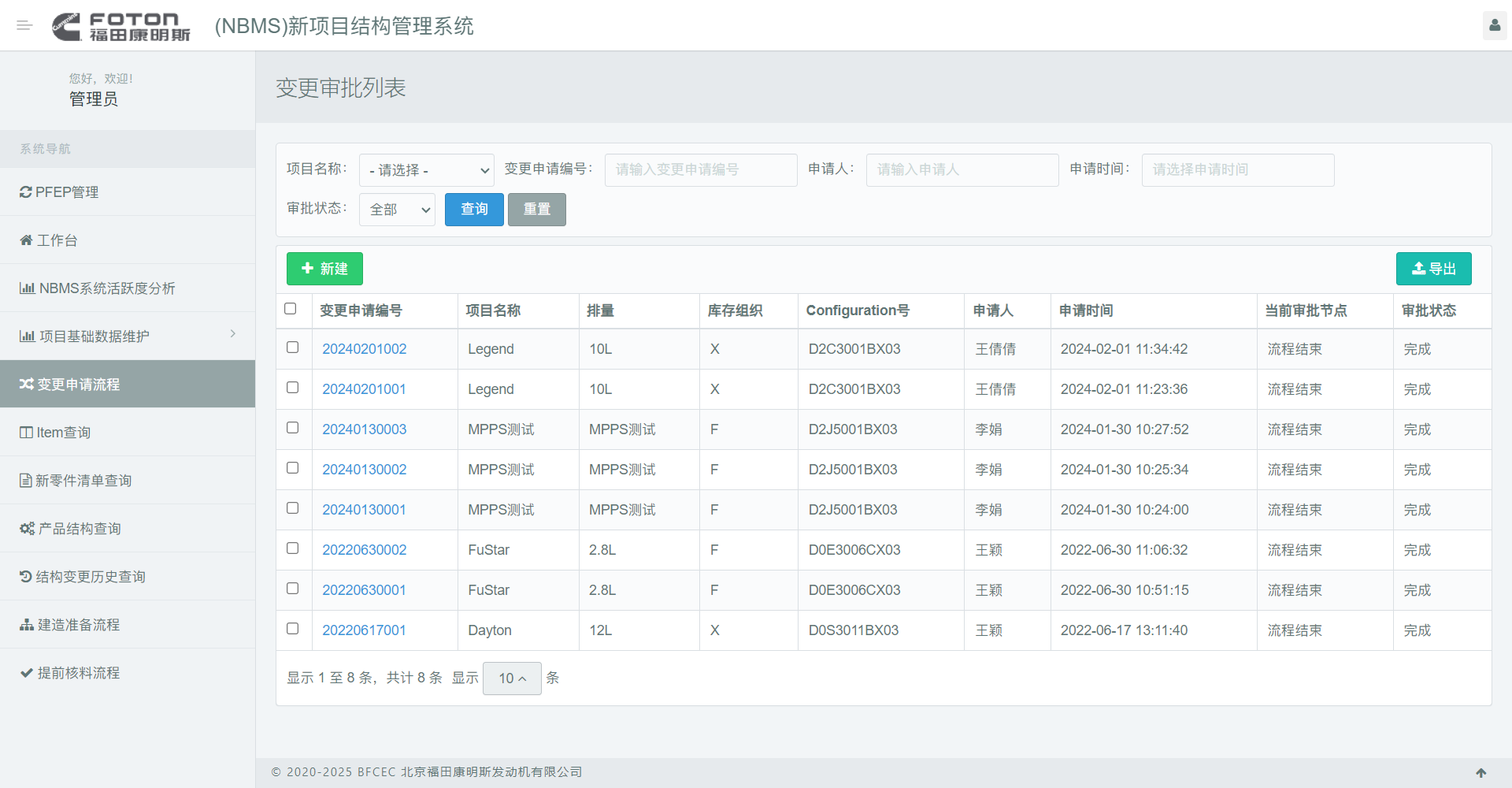Viewport: 1512px width, 788px height.
Task: Click the 工作台 home icon
Action: (26, 240)
